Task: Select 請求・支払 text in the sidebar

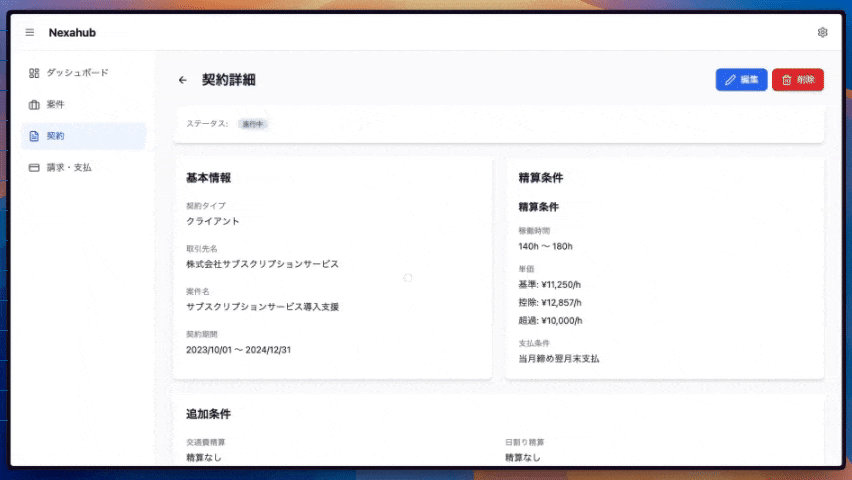Action: [x=69, y=167]
